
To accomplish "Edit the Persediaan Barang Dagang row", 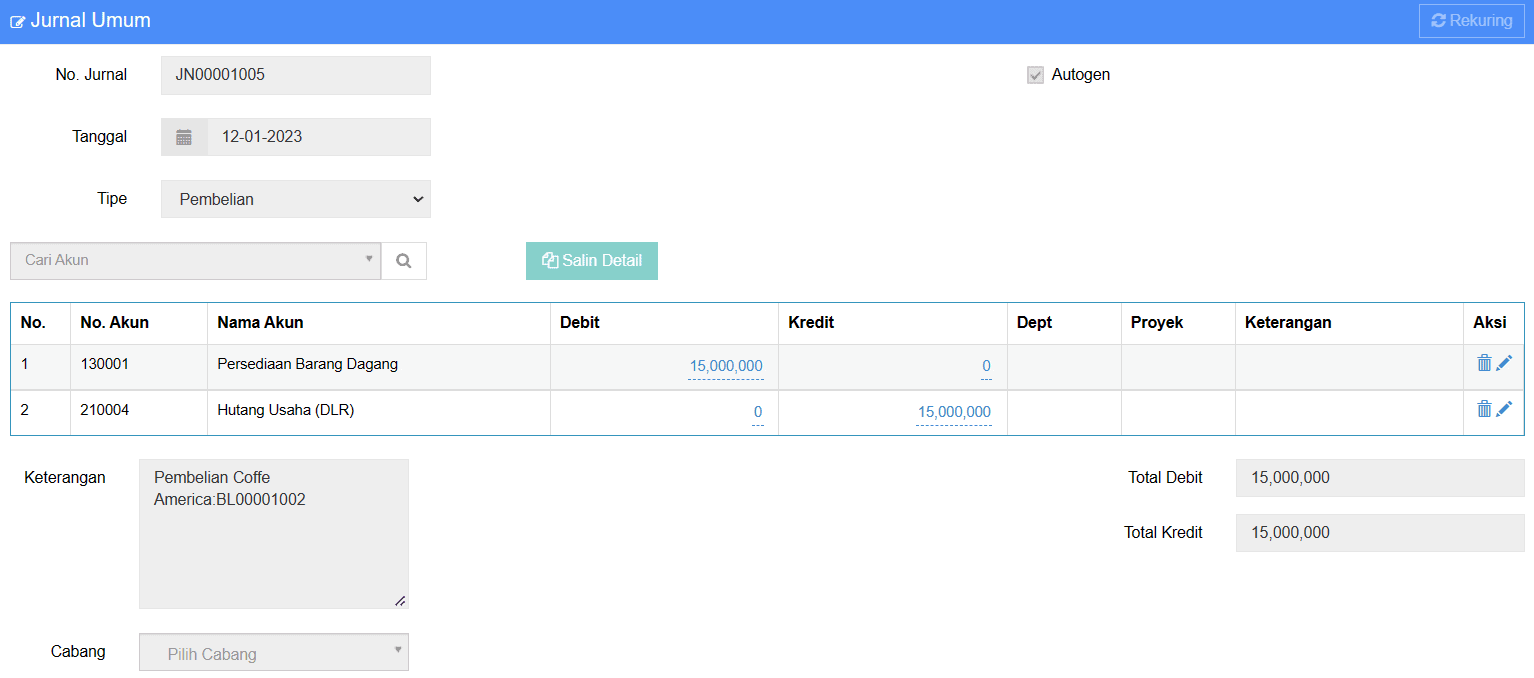I will [1504, 363].
